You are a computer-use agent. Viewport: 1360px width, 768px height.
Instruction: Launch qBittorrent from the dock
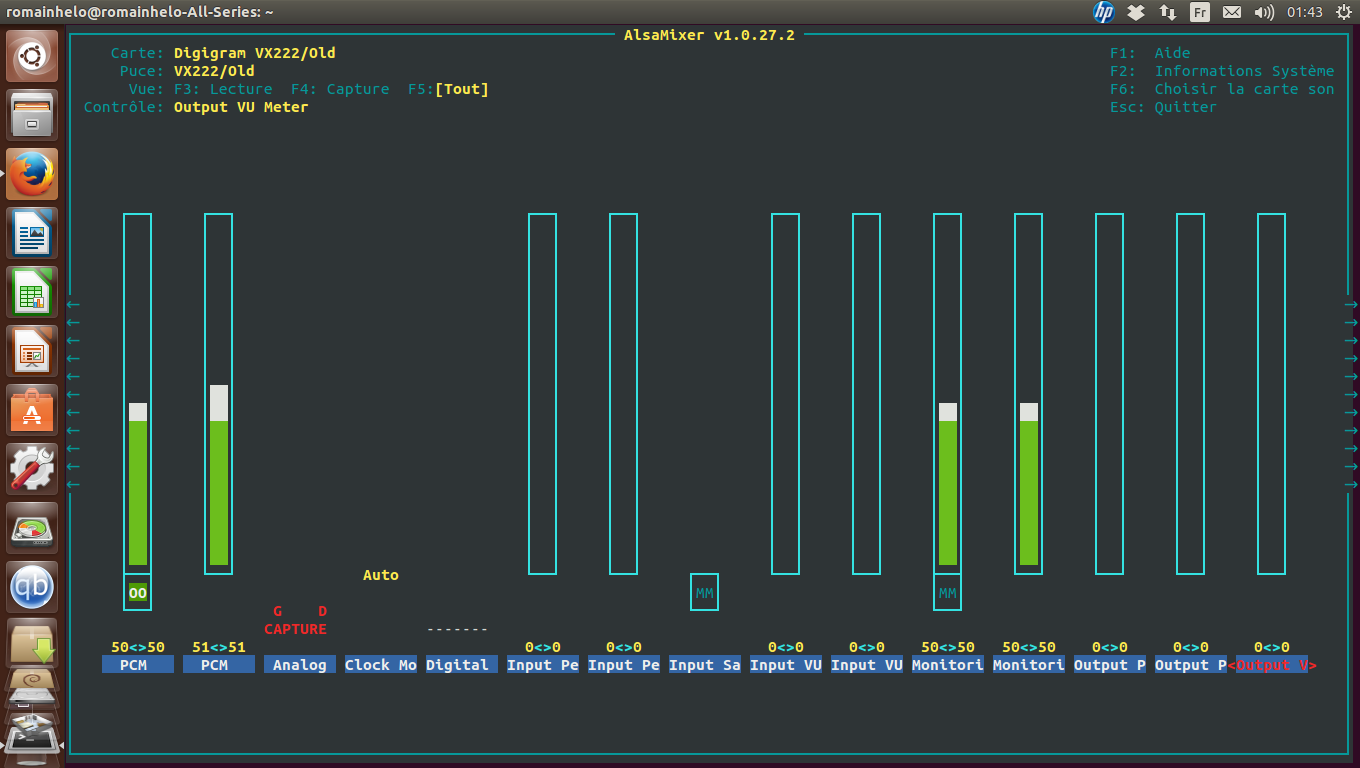point(33,587)
